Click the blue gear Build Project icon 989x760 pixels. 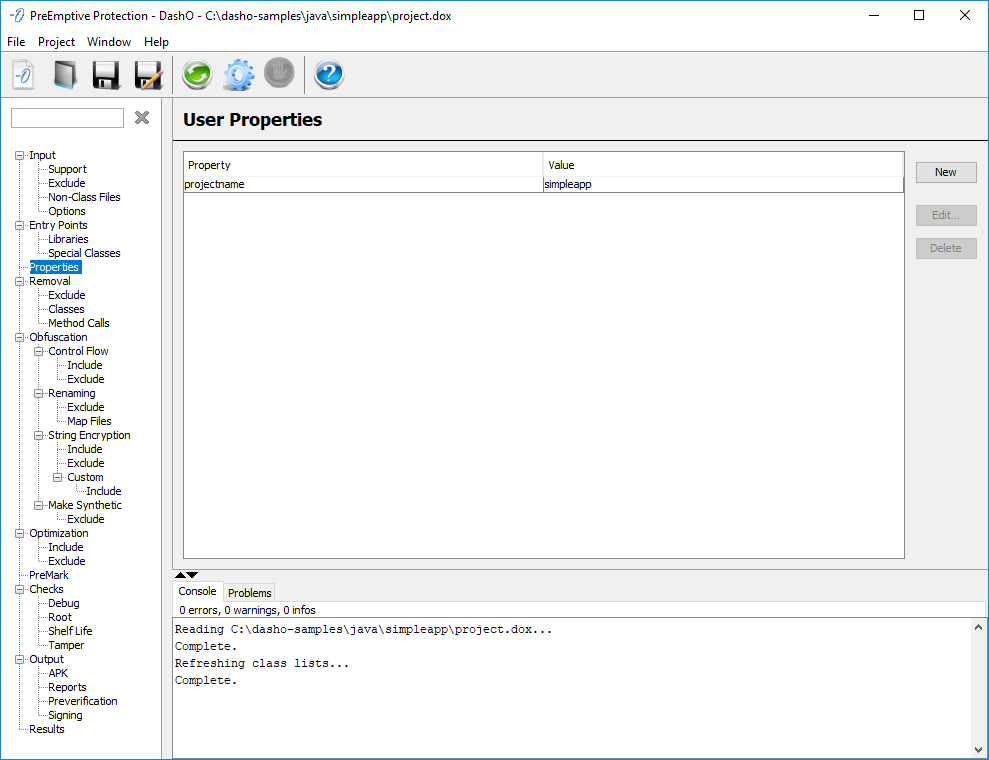238,75
